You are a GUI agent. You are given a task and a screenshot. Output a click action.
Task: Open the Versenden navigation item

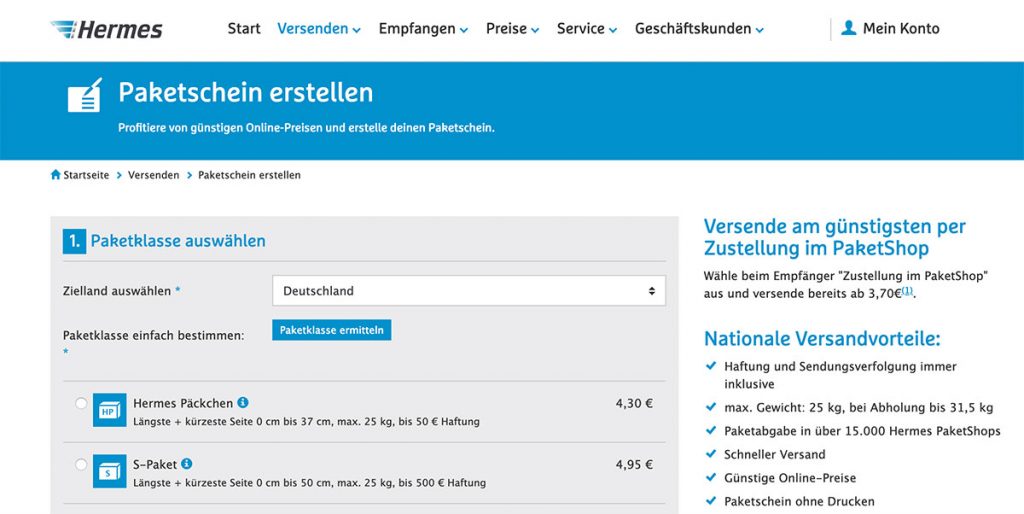tap(313, 29)
